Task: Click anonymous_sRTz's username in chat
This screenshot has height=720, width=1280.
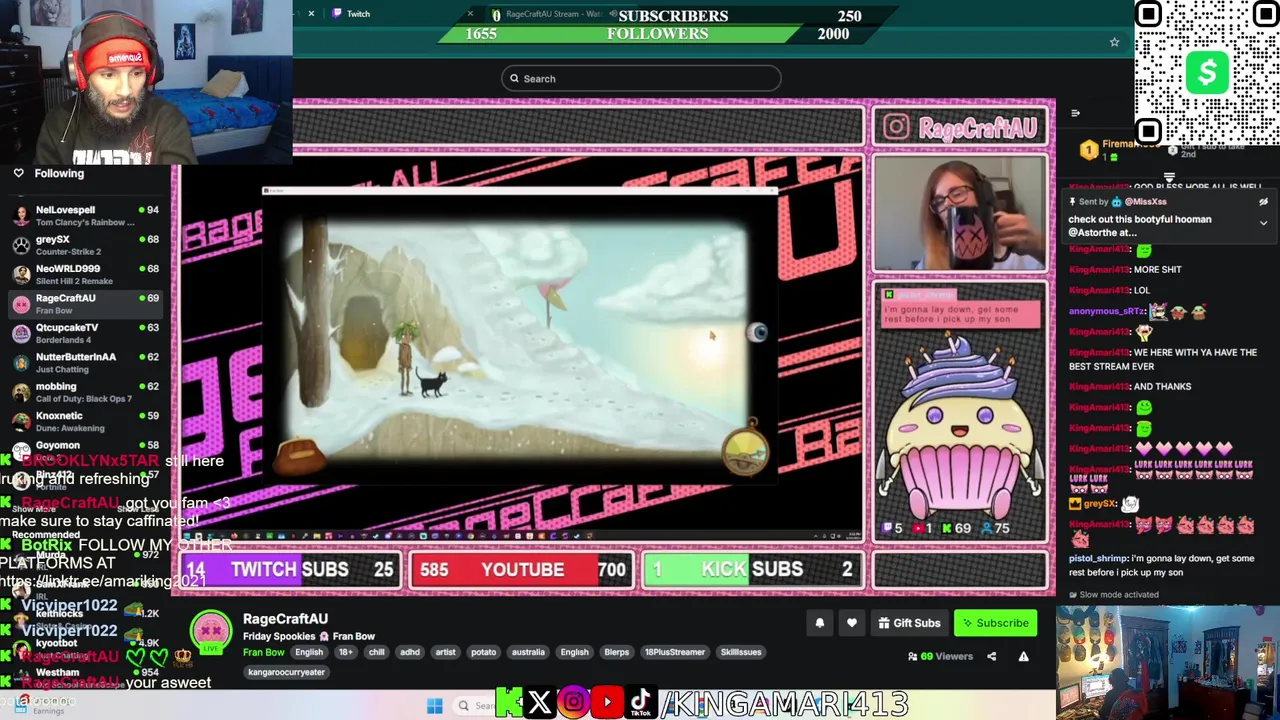Action: [1107, 311]
